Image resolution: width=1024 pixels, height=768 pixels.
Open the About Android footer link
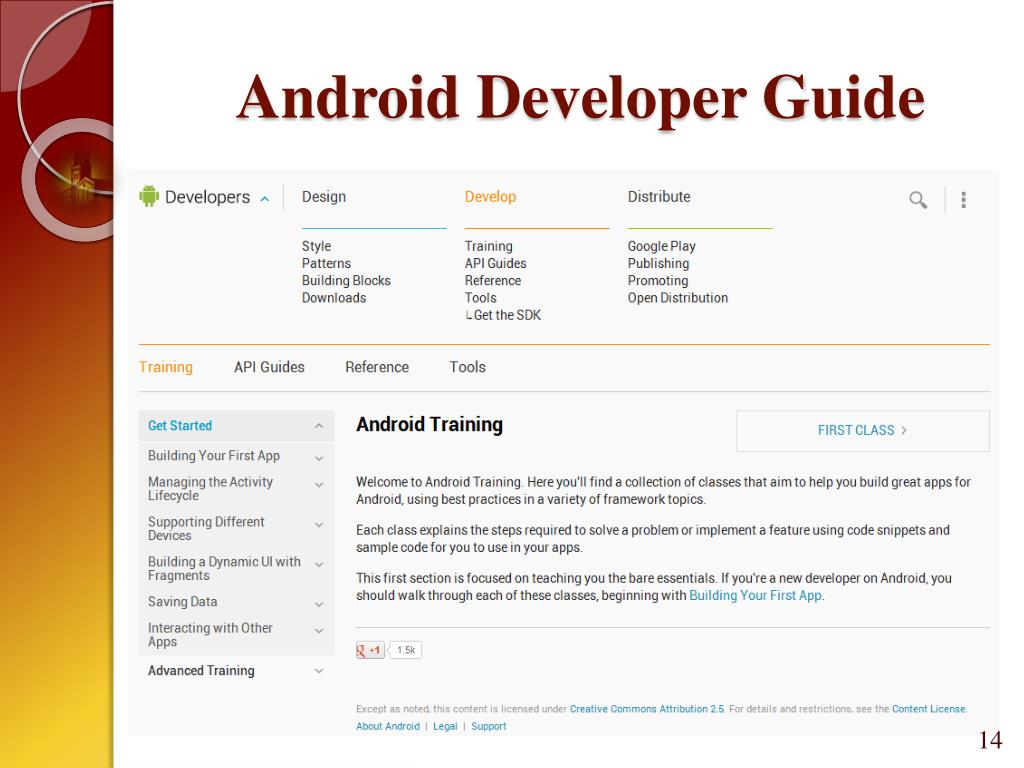(x=388, y=726)
